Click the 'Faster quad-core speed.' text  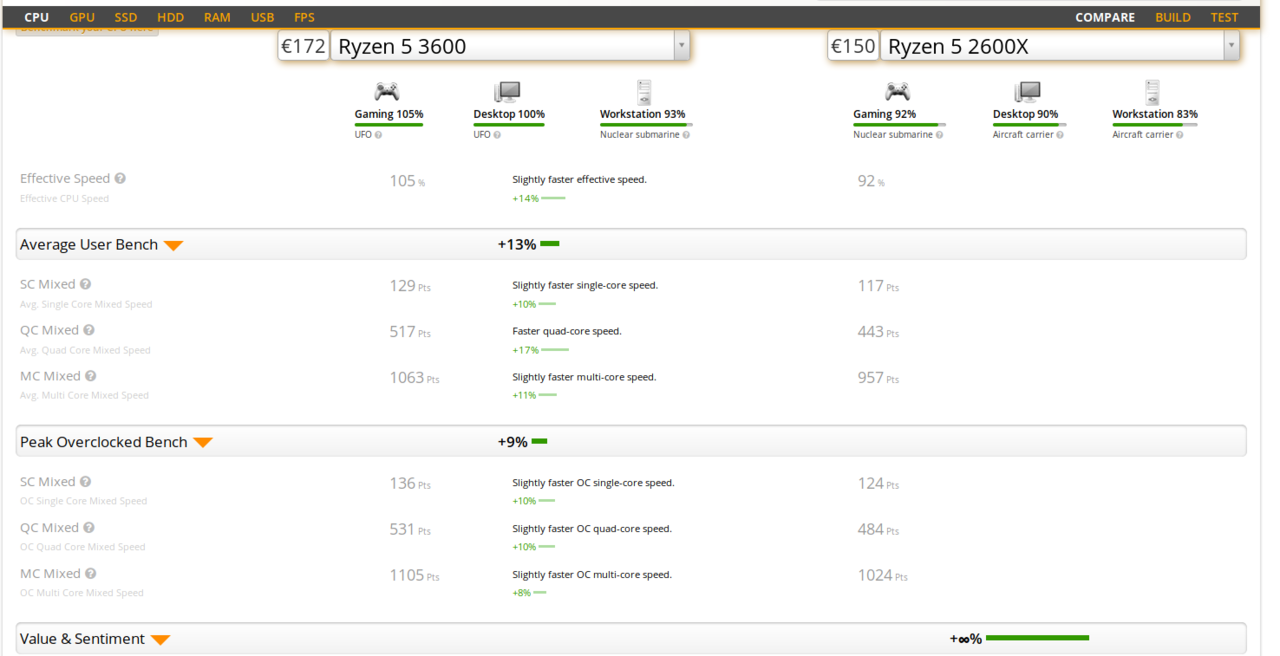point(567,331)
